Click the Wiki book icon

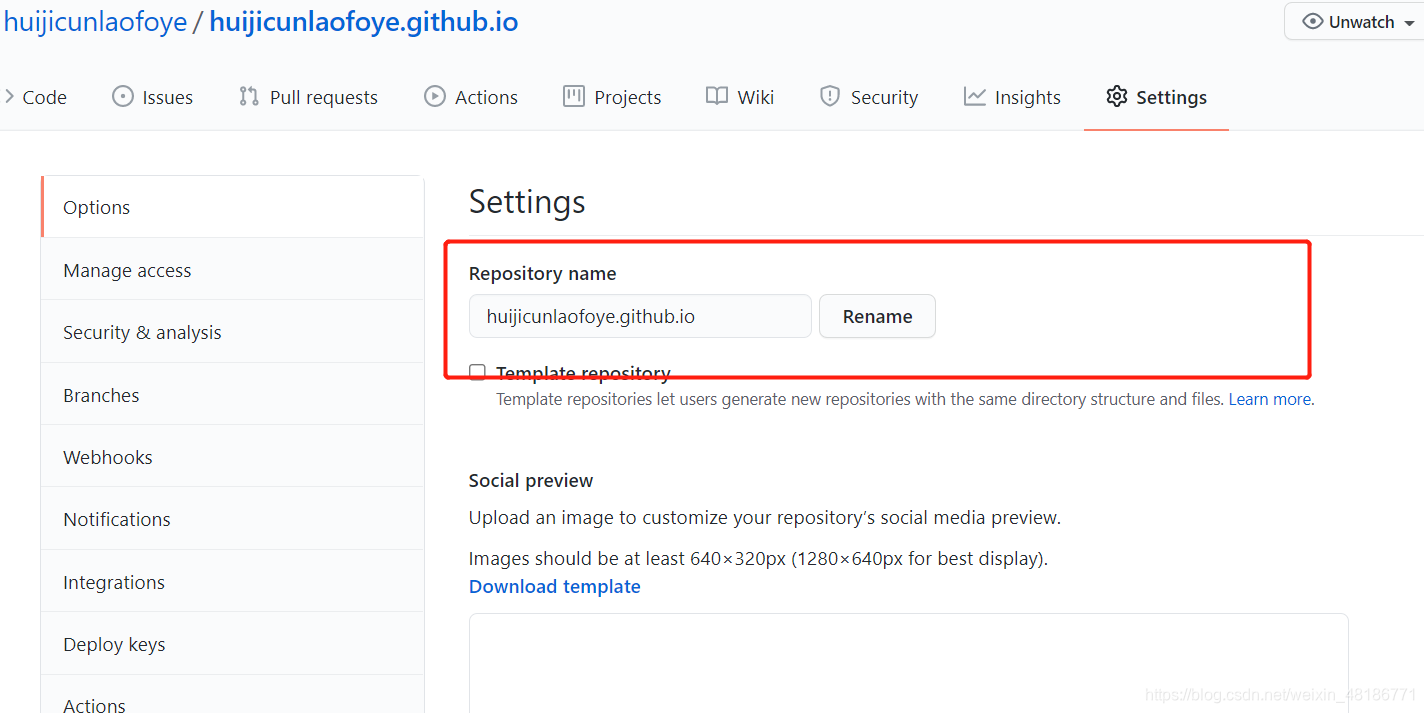[x=716, y=96]
